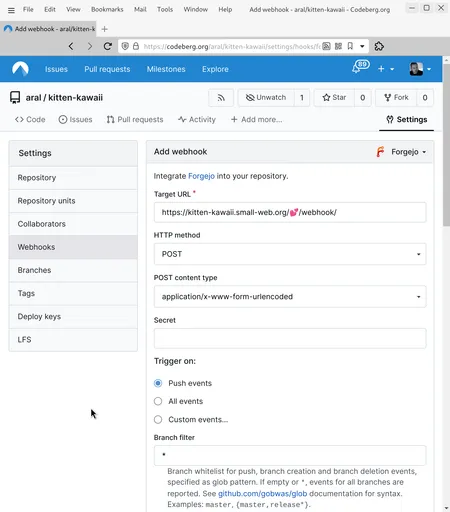Open Pull requests in top navigation bar
This screenshot has width=450, height=512.
(107, 69)
